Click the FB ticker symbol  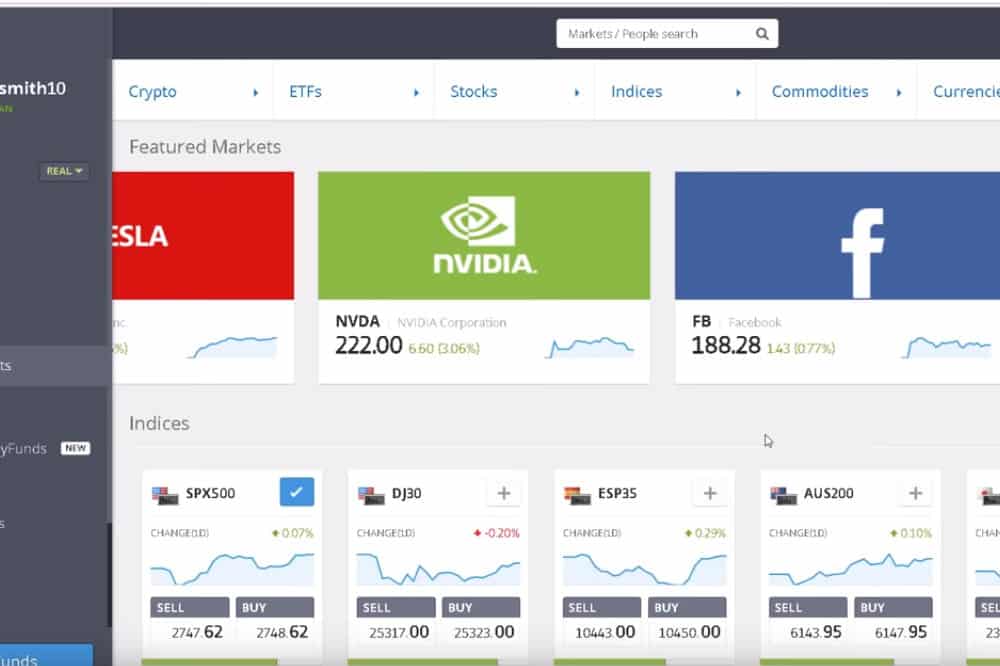coord(702,322)
